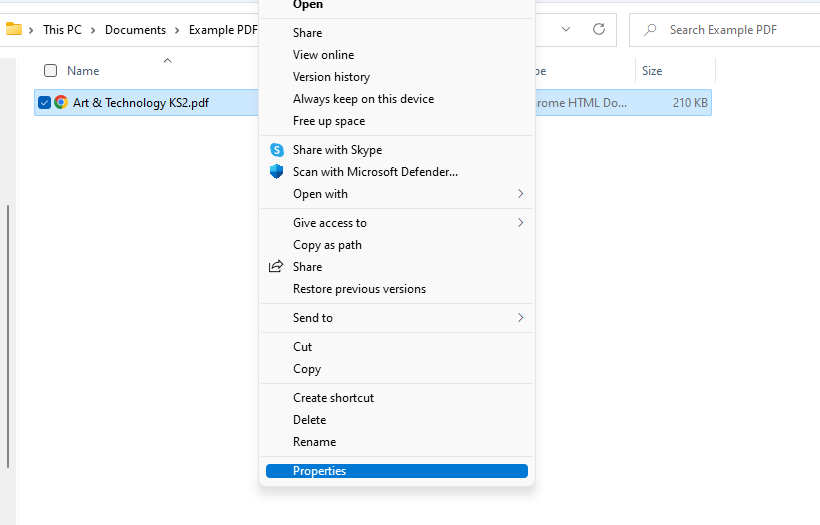820x525 pixels.
Task: Expand the Send to submenu arrow
Action: [x=520, y=318]
